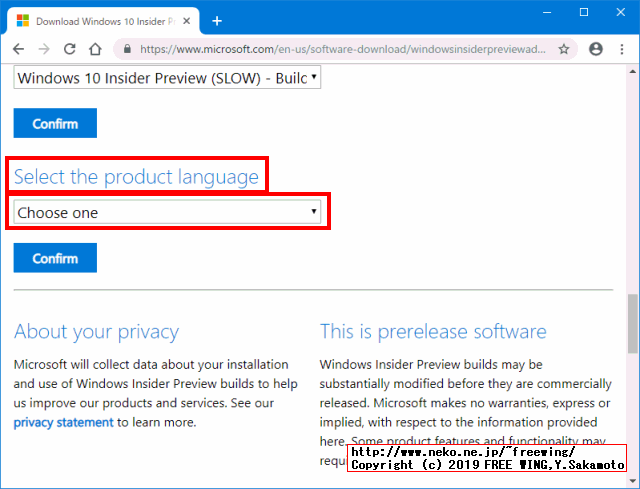Image resolution: width=640 pixels, height=489 pixels.
Task: Reload the current page
Action: 70,49
